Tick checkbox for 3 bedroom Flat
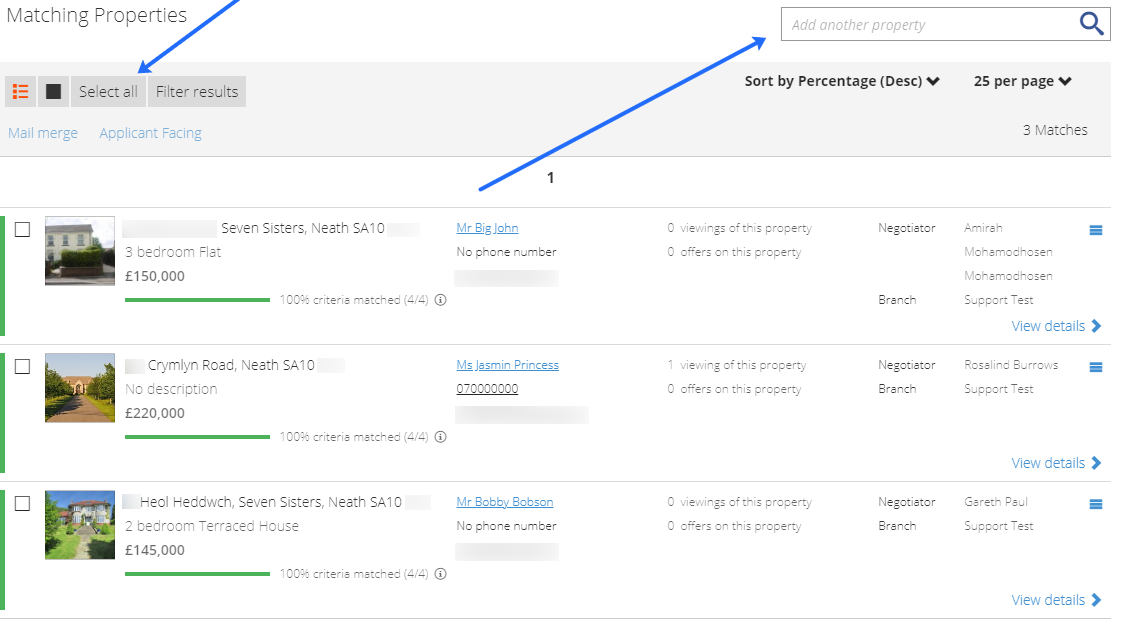1122x619 pixels. pos(23,230)
